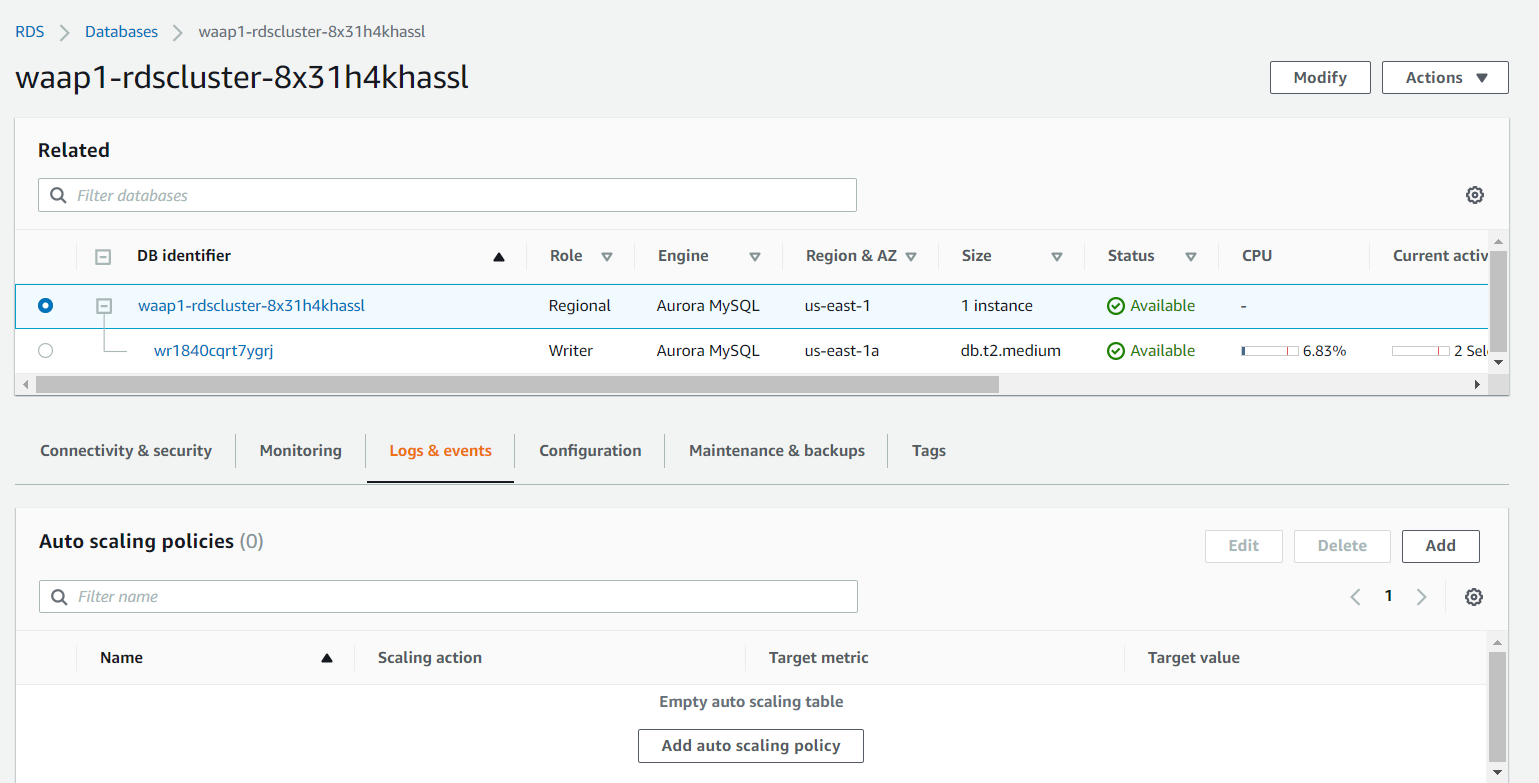Switch to Maintenance & backups tab
This screenshot has width=1539, height=783.
click(x=777, y=451)
